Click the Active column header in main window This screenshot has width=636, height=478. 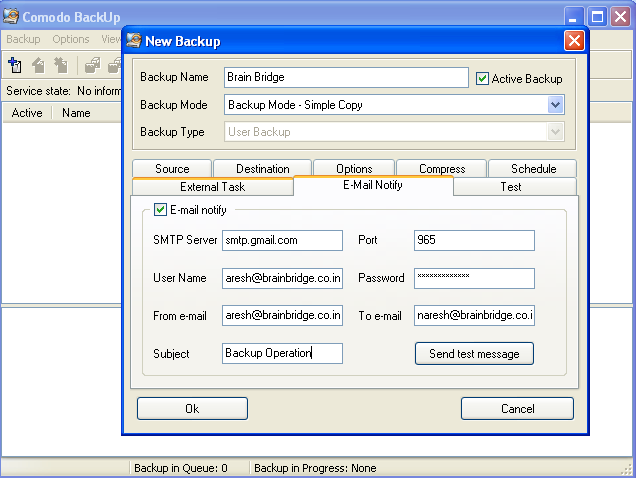point(27,112)
